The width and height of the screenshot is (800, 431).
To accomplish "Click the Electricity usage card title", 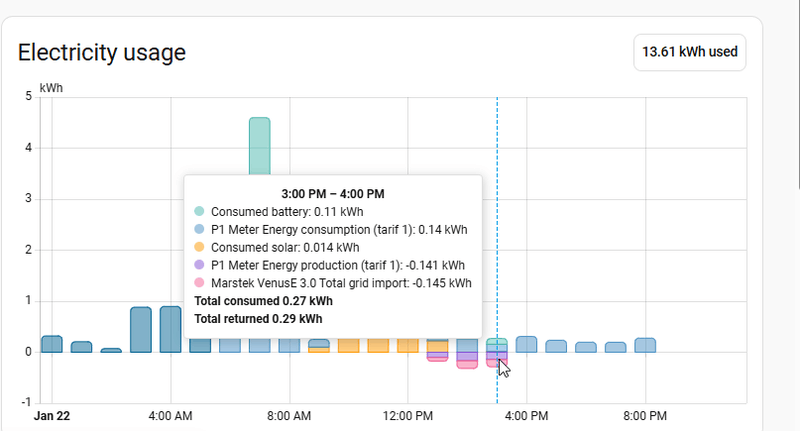I will click(102, 53).
